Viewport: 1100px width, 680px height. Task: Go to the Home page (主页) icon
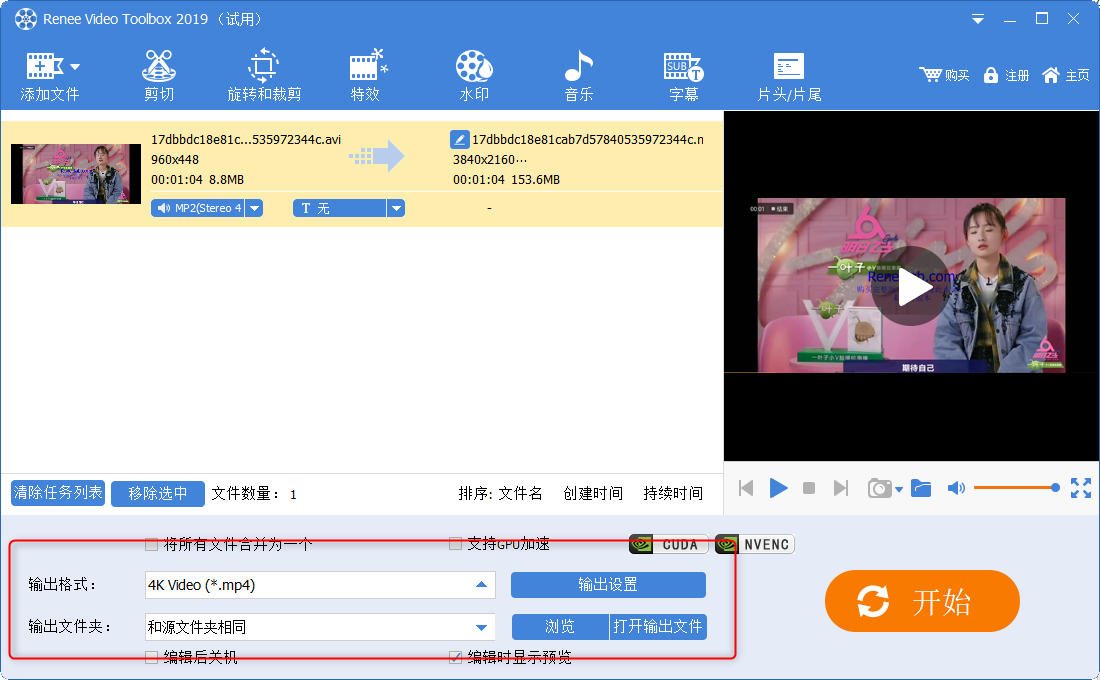point(1051,74)
